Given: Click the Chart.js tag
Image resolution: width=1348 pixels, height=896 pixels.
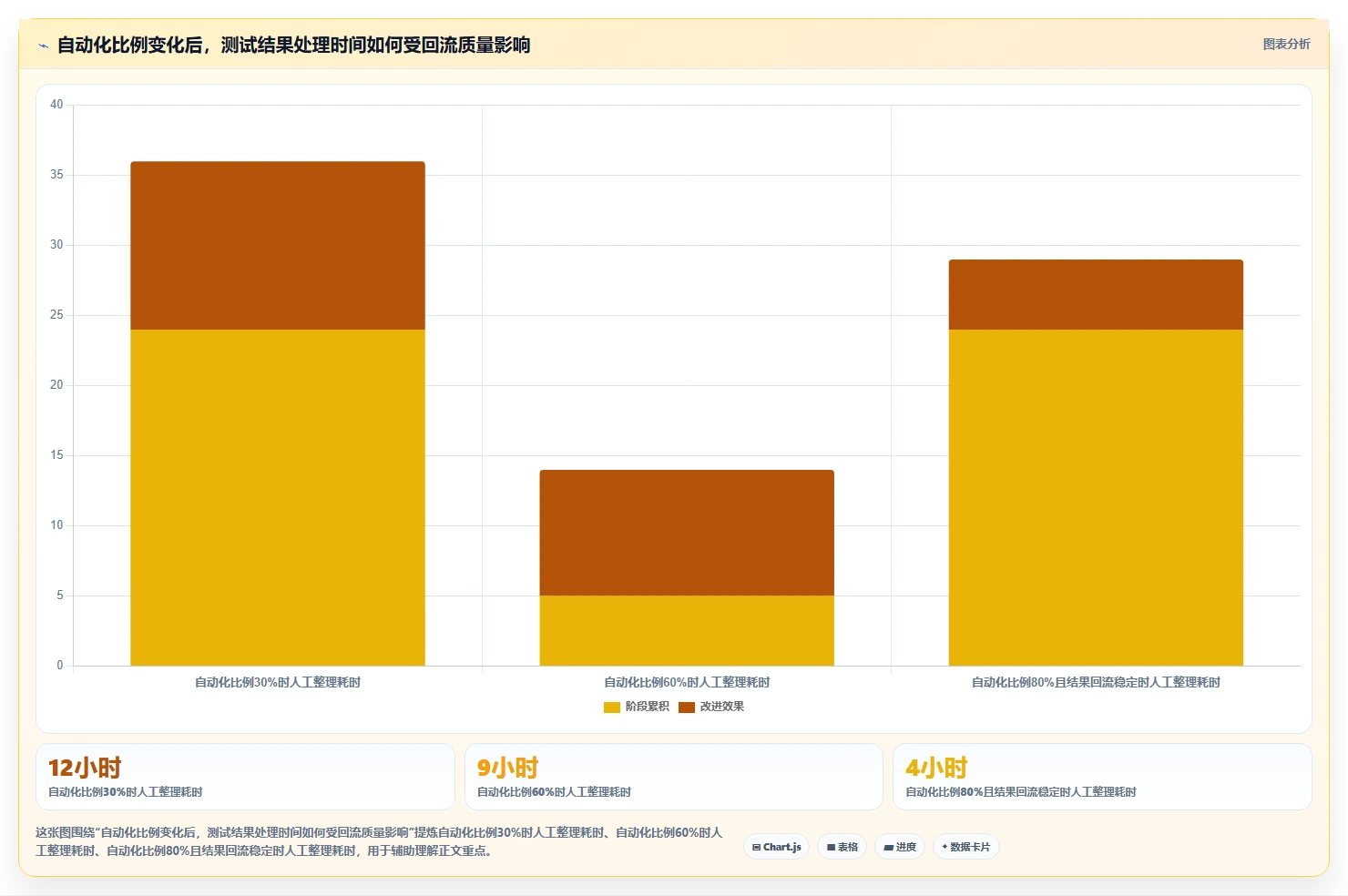Looking at the screenshot, I should coord(777,847).
